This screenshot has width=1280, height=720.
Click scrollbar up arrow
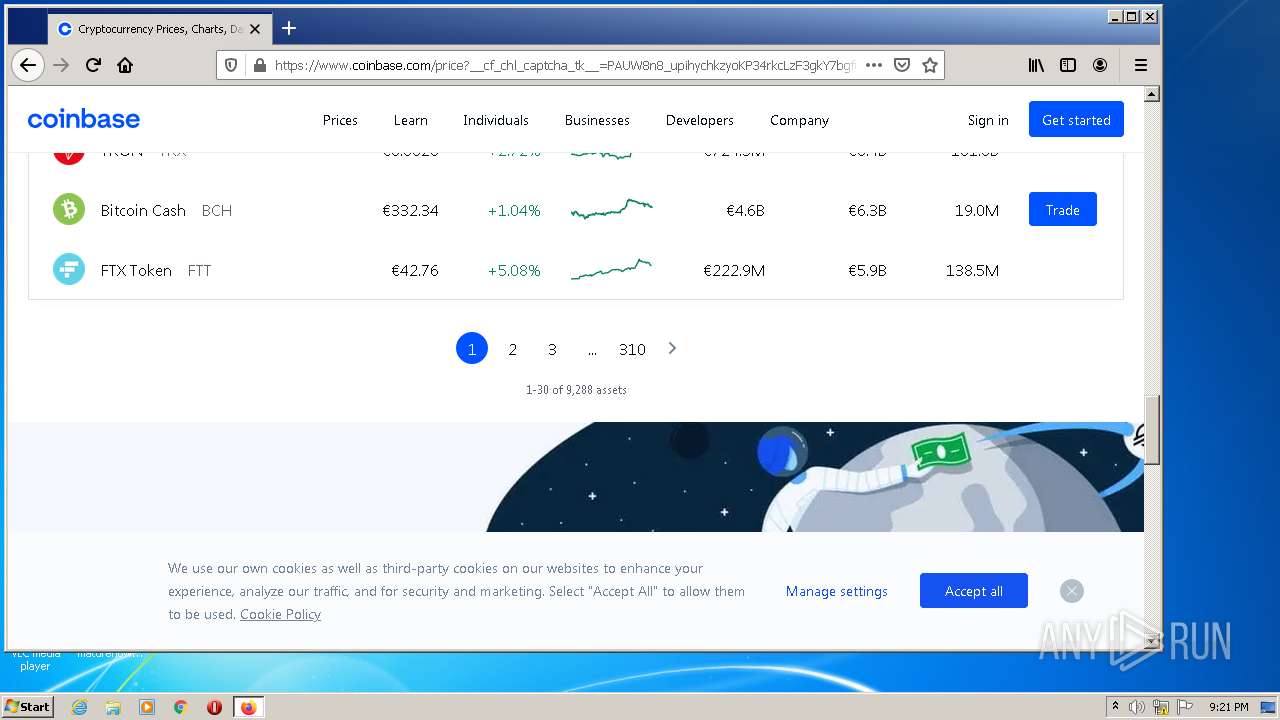tap(1151, 94)
